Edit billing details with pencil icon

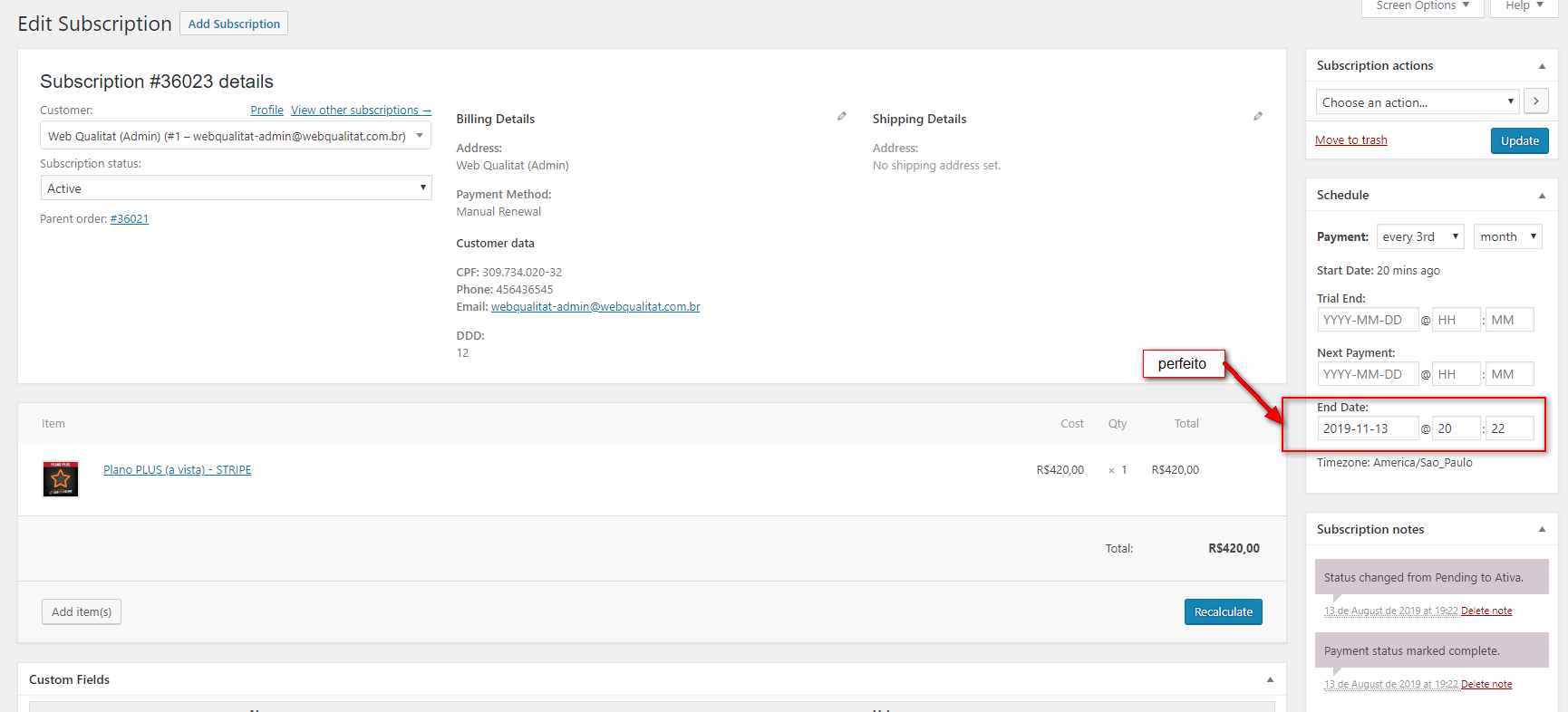841,117
